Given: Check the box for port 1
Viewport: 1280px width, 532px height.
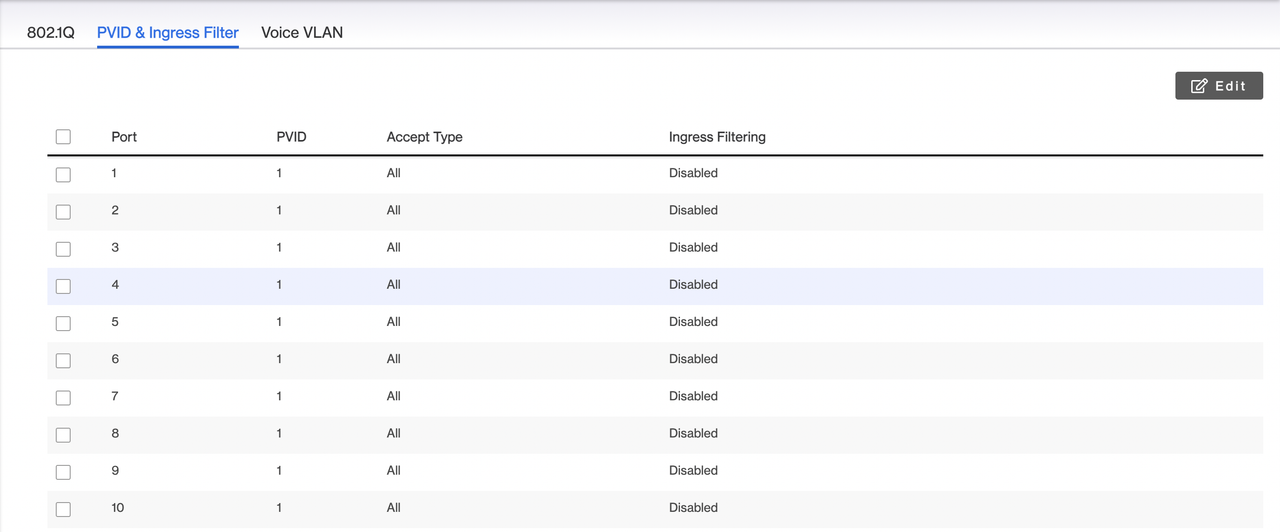Looking at the screenshot, I should [63, 174].
